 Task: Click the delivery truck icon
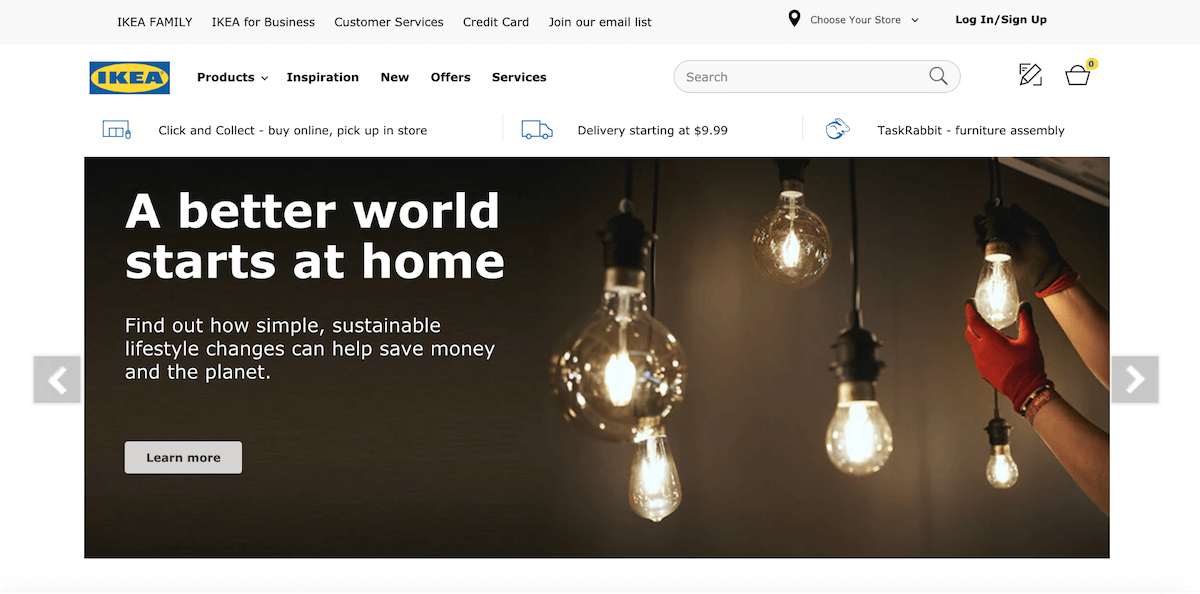[x=537, y=130]
